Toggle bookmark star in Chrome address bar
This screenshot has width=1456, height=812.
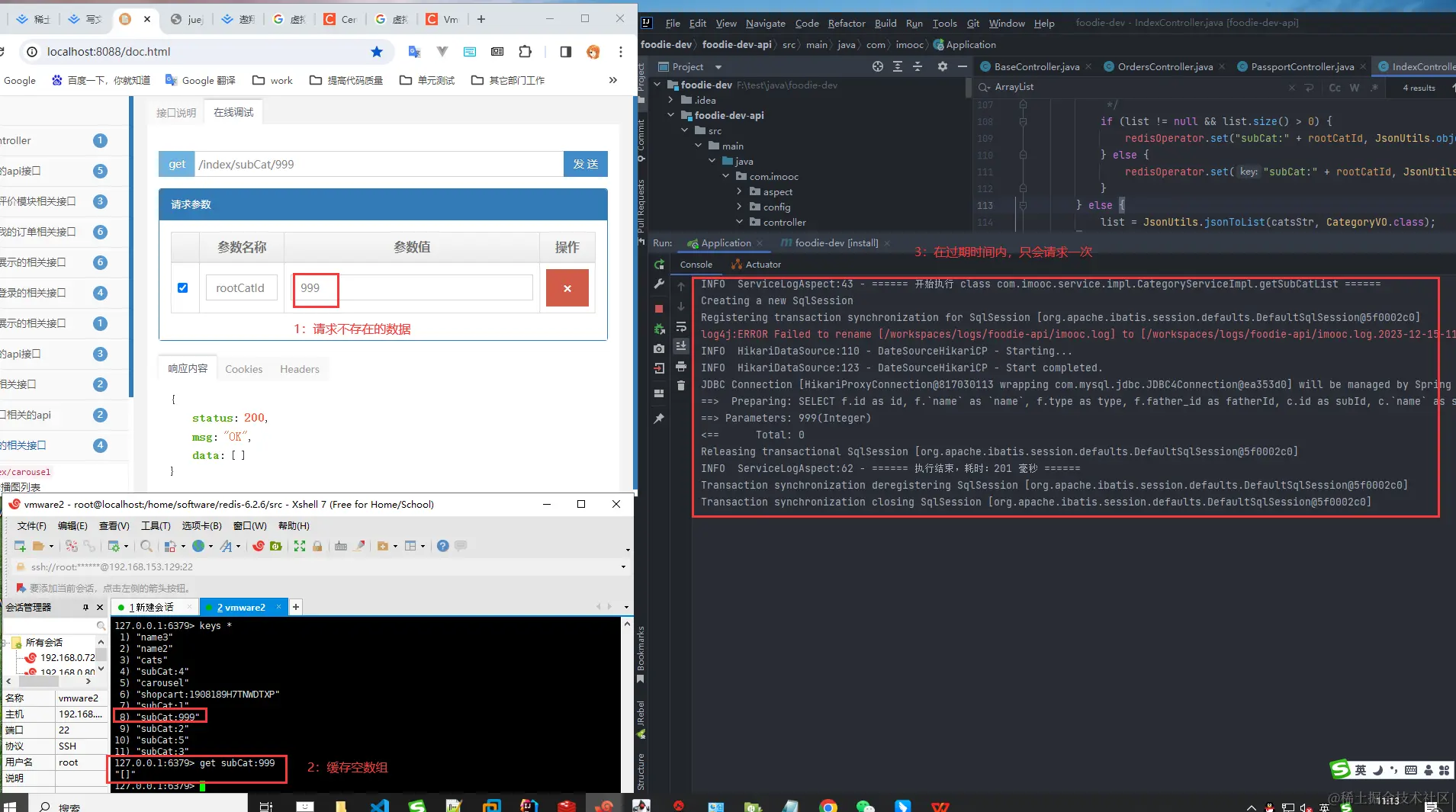[x=377, y=52]
